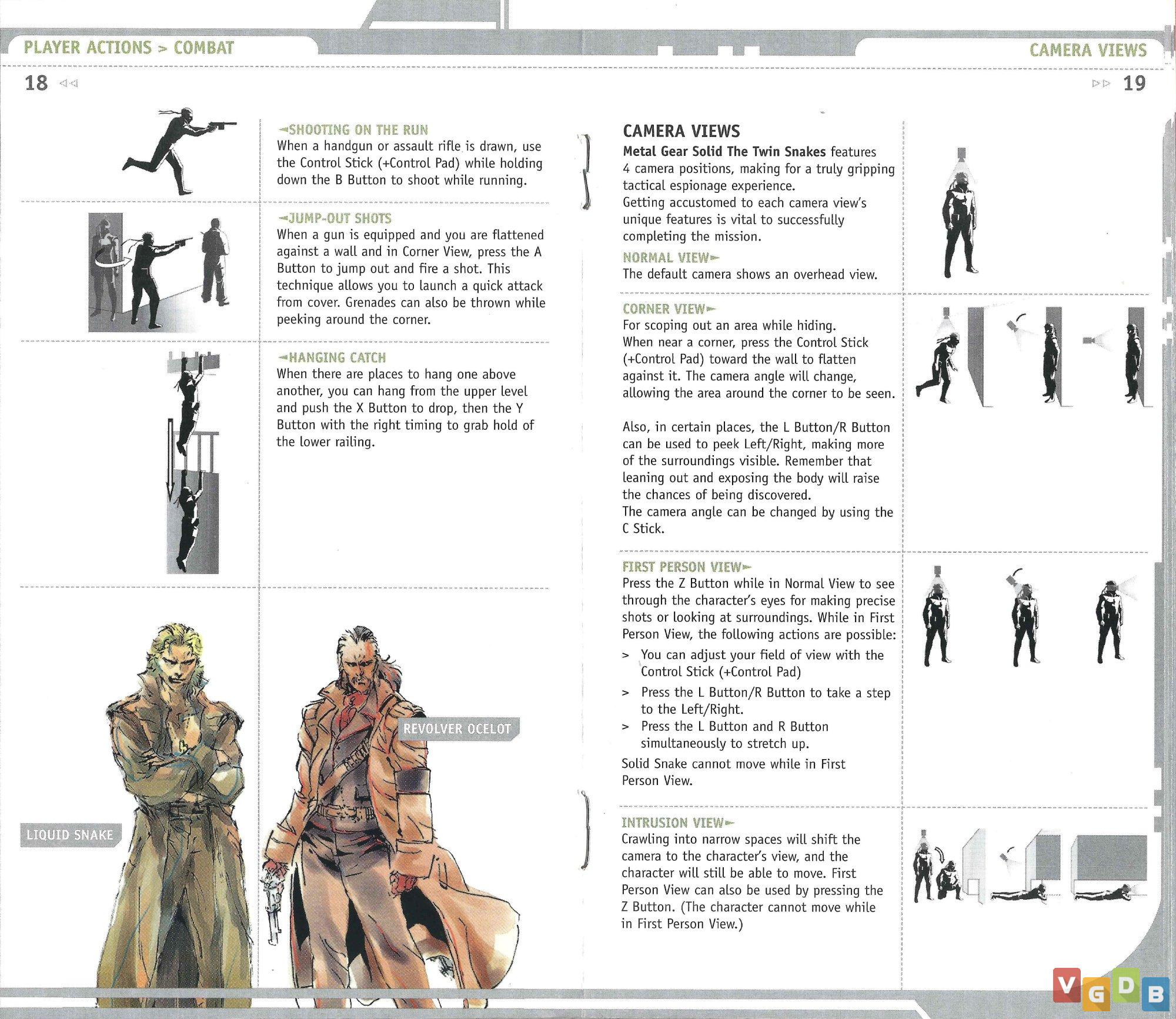Click the NORMAL VIEW heading
The image size is (1176, 1019).
(x=671, y=258)
